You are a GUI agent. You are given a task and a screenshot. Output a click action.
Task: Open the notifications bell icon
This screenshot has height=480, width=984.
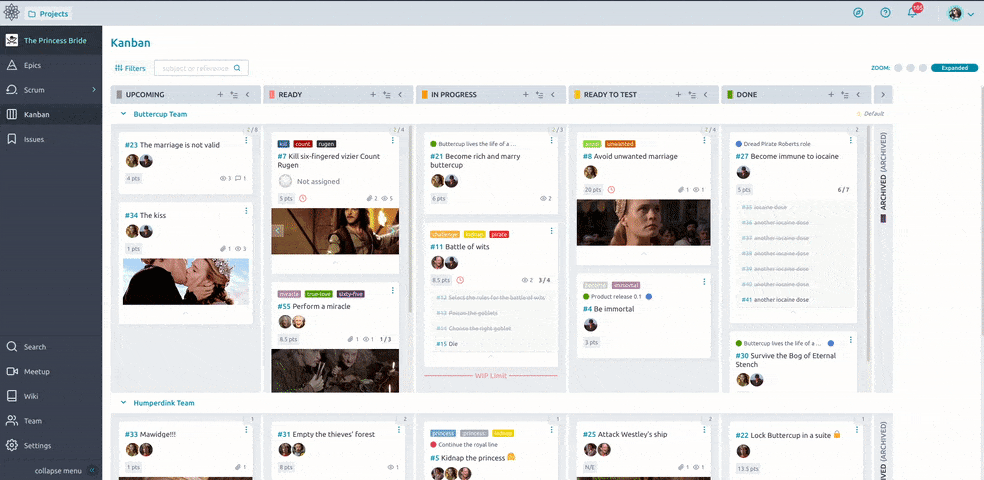point(912,13)
